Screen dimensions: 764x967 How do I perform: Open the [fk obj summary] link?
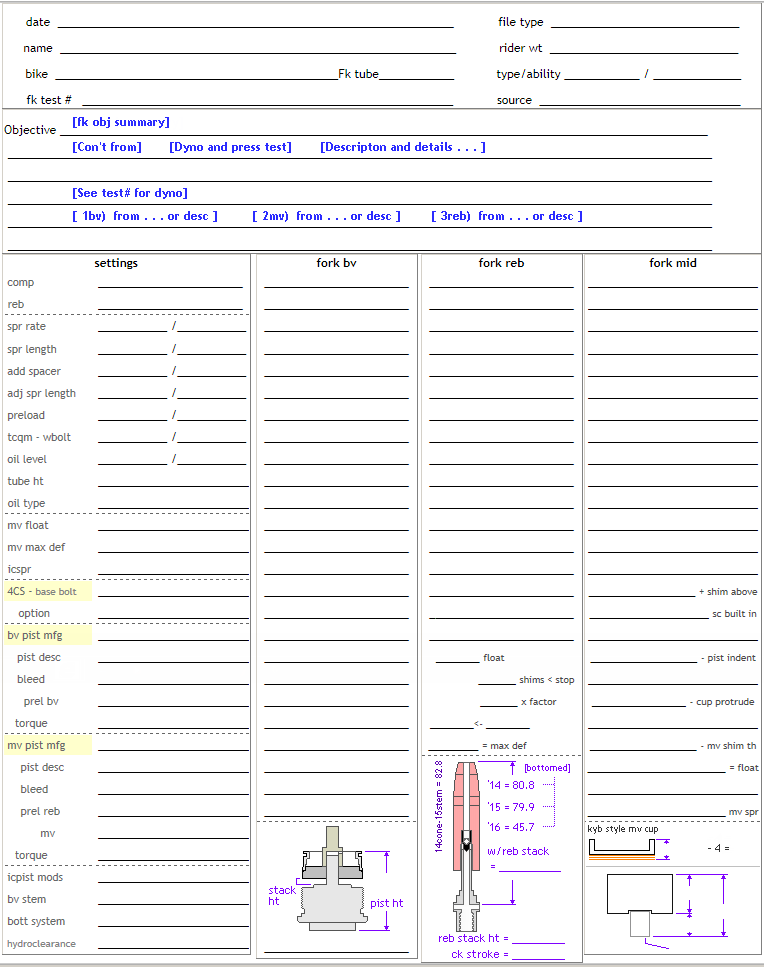tap(120, 122)
